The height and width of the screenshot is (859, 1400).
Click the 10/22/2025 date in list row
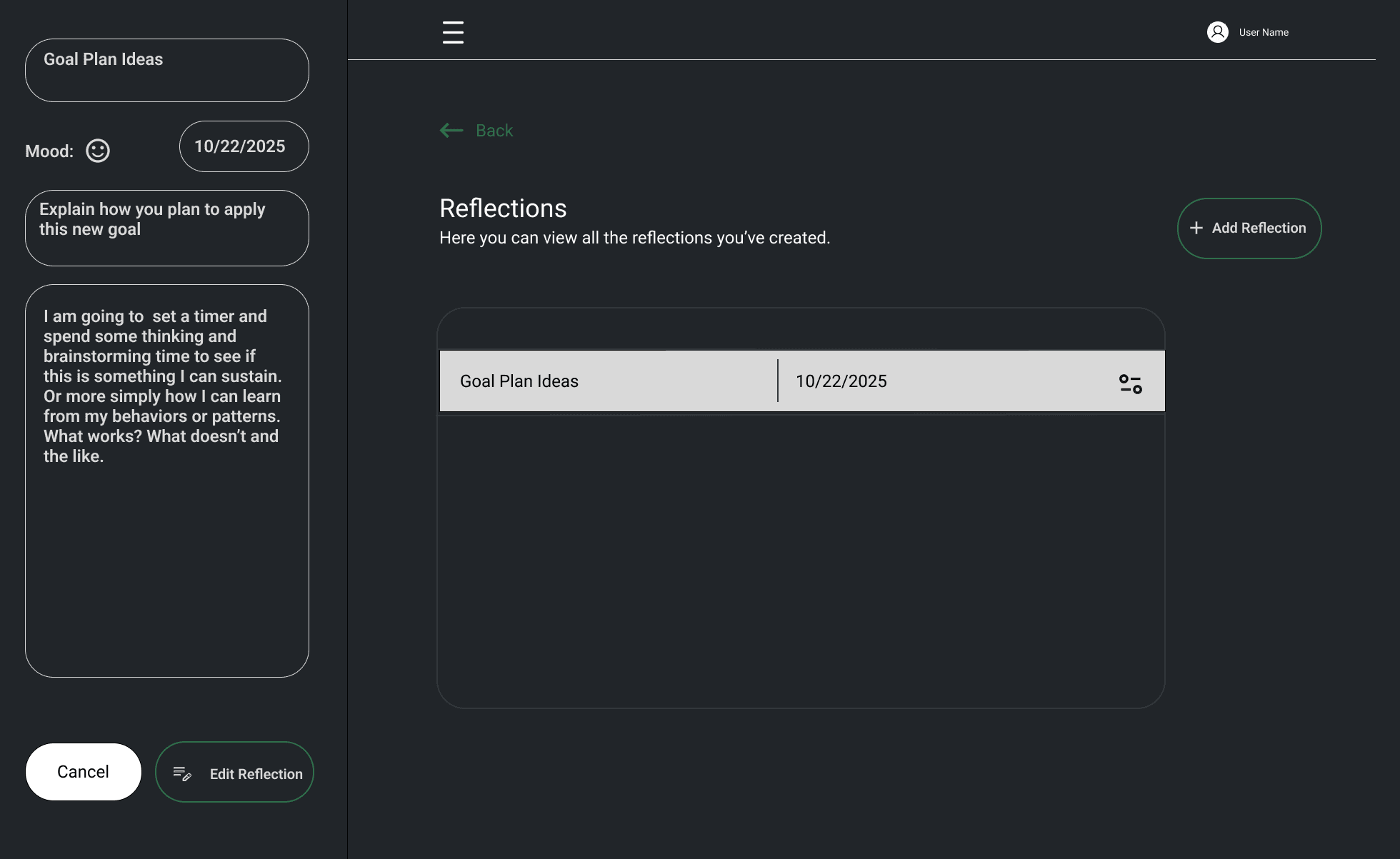[x=841, y=381]
